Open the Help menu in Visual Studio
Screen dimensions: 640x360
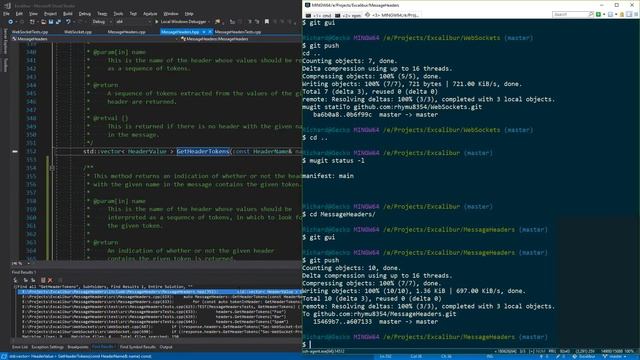189,14
